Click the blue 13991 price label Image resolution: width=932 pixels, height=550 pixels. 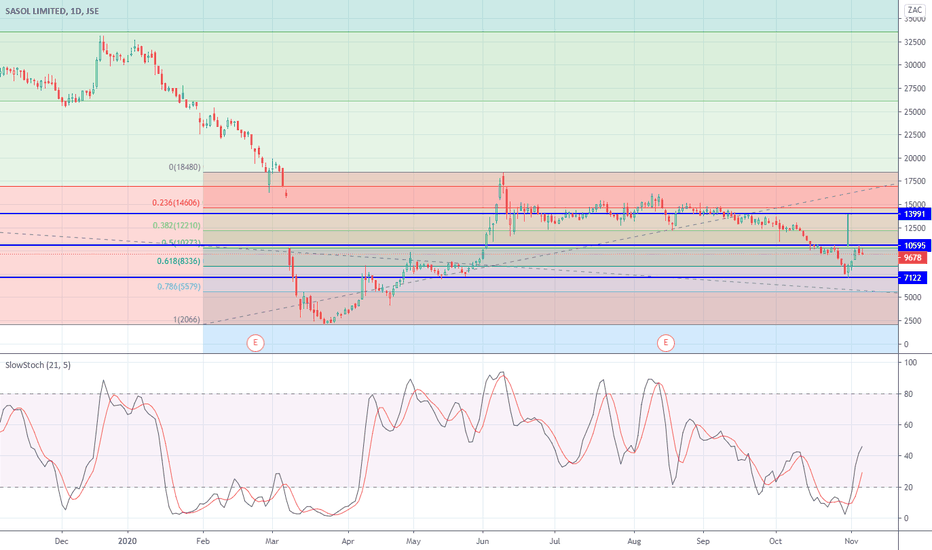[914, 213]
